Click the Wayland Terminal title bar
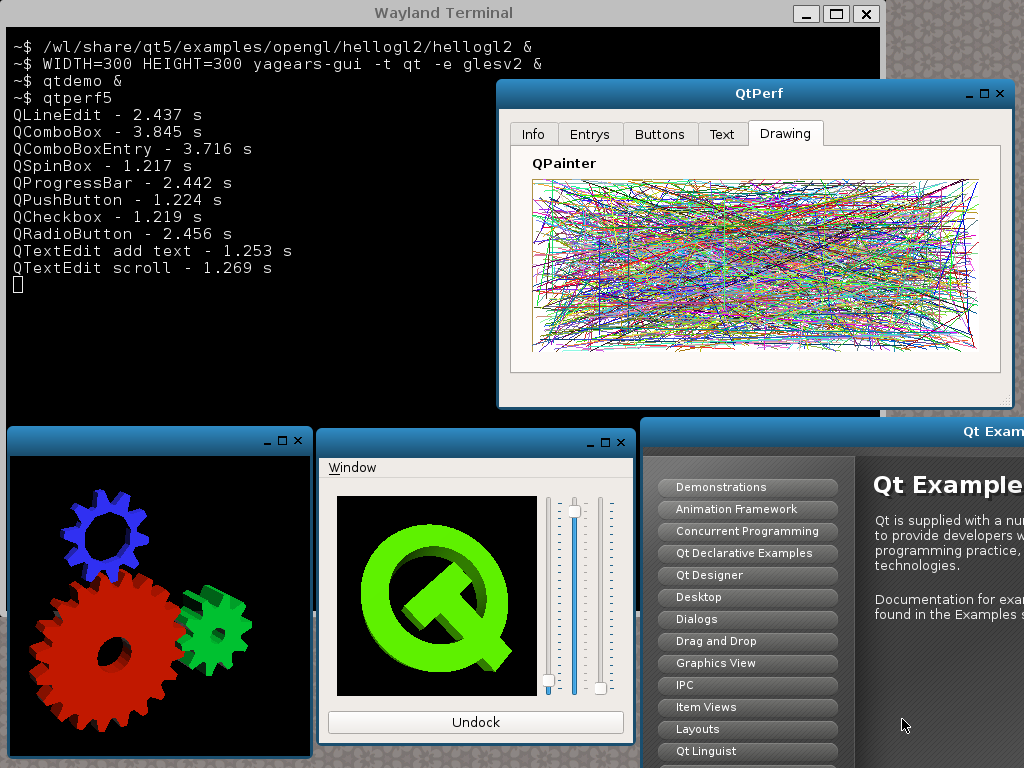Screen dimensions: 1024x768 (443, 13)
